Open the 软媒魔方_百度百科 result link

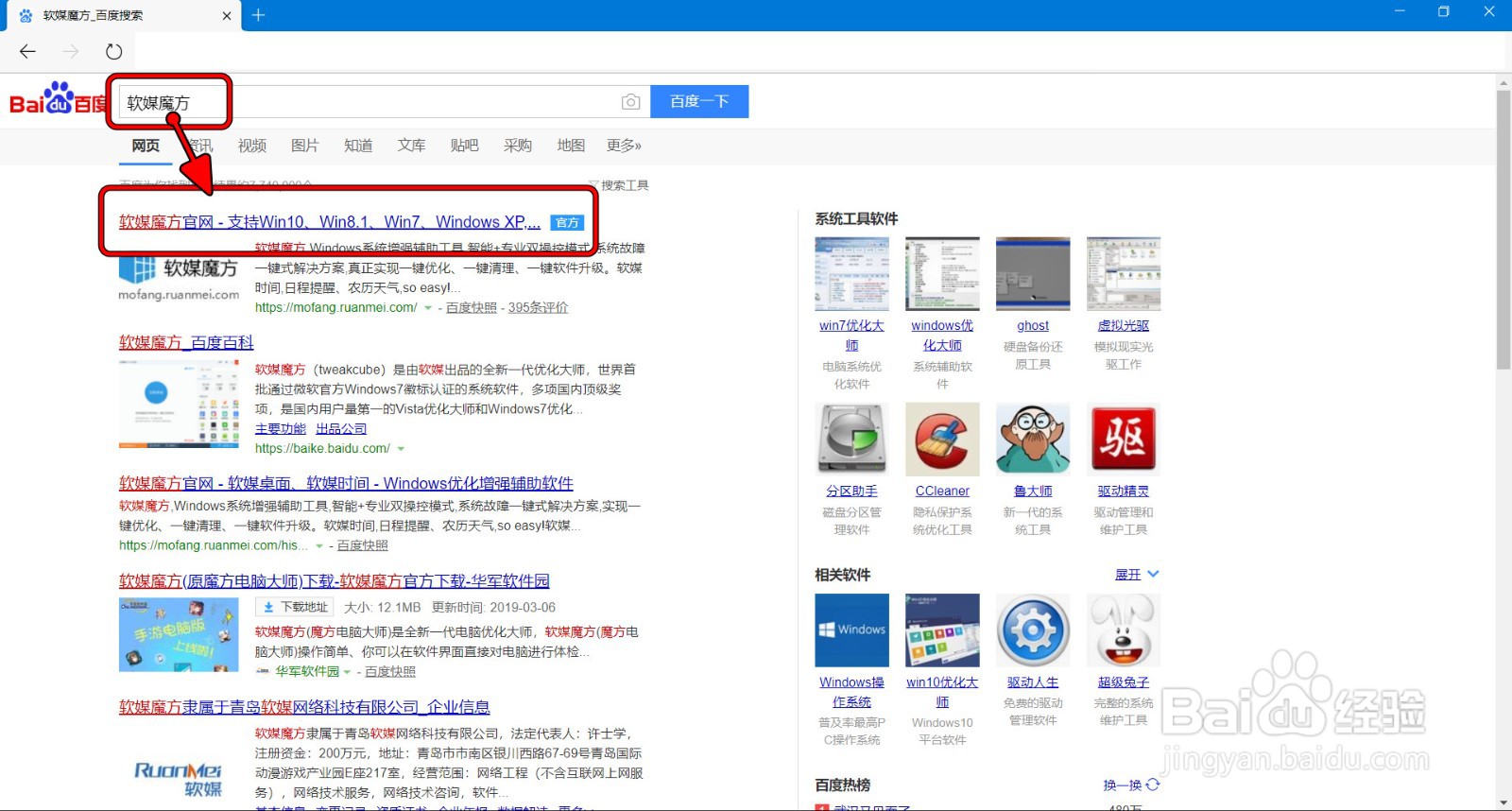186,342
